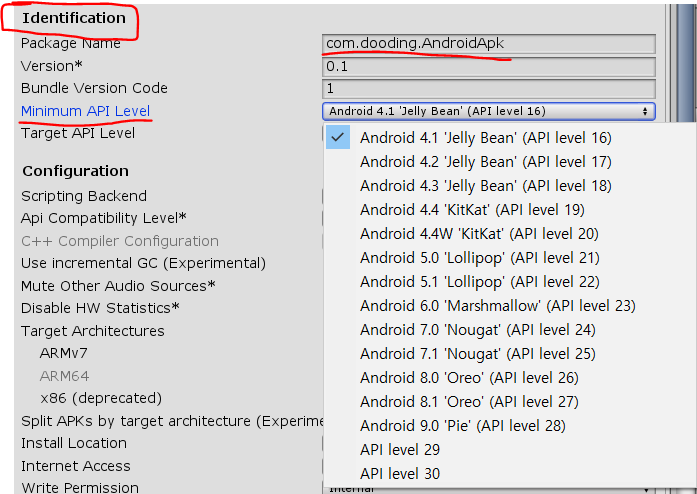Click the Write Permission label
Image resolution: width=697 pixels, height=494 pixels.
[80, 488]
